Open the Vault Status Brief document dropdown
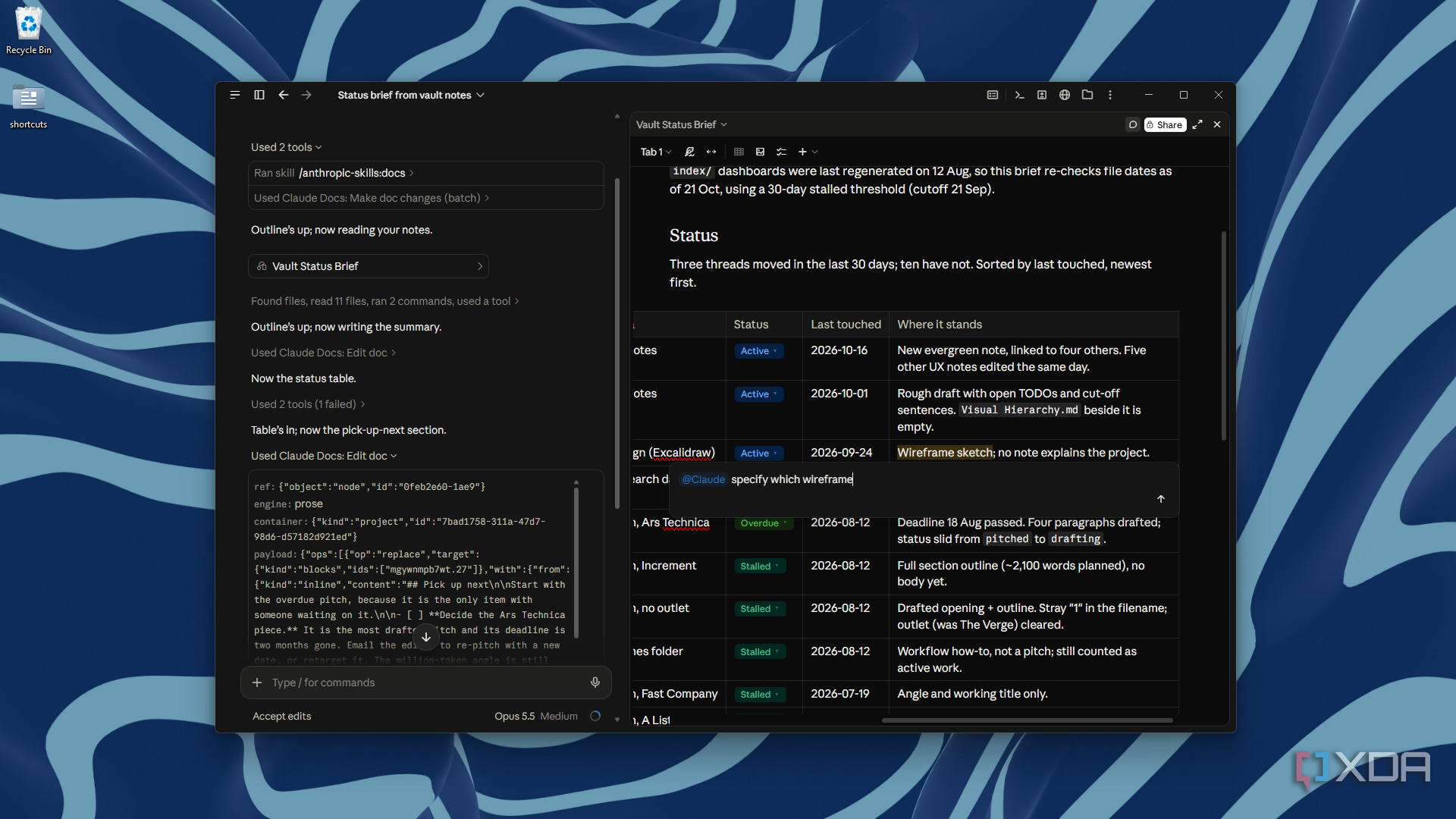Image resolution: width=1456 pixels, height=819 pixels. (682, 124)
